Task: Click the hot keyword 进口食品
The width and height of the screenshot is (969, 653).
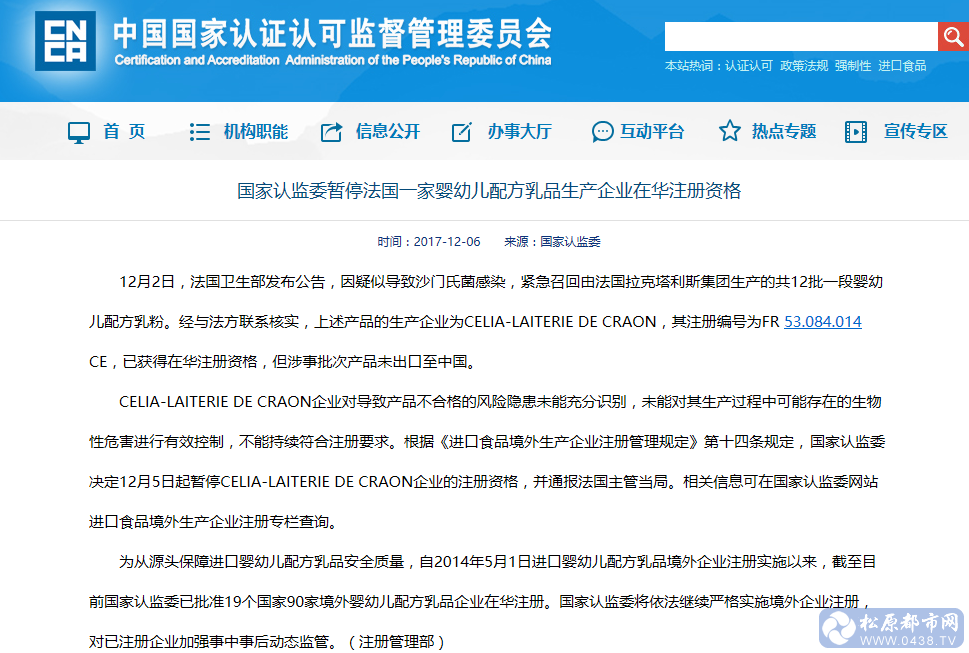Action: point(902,66)
